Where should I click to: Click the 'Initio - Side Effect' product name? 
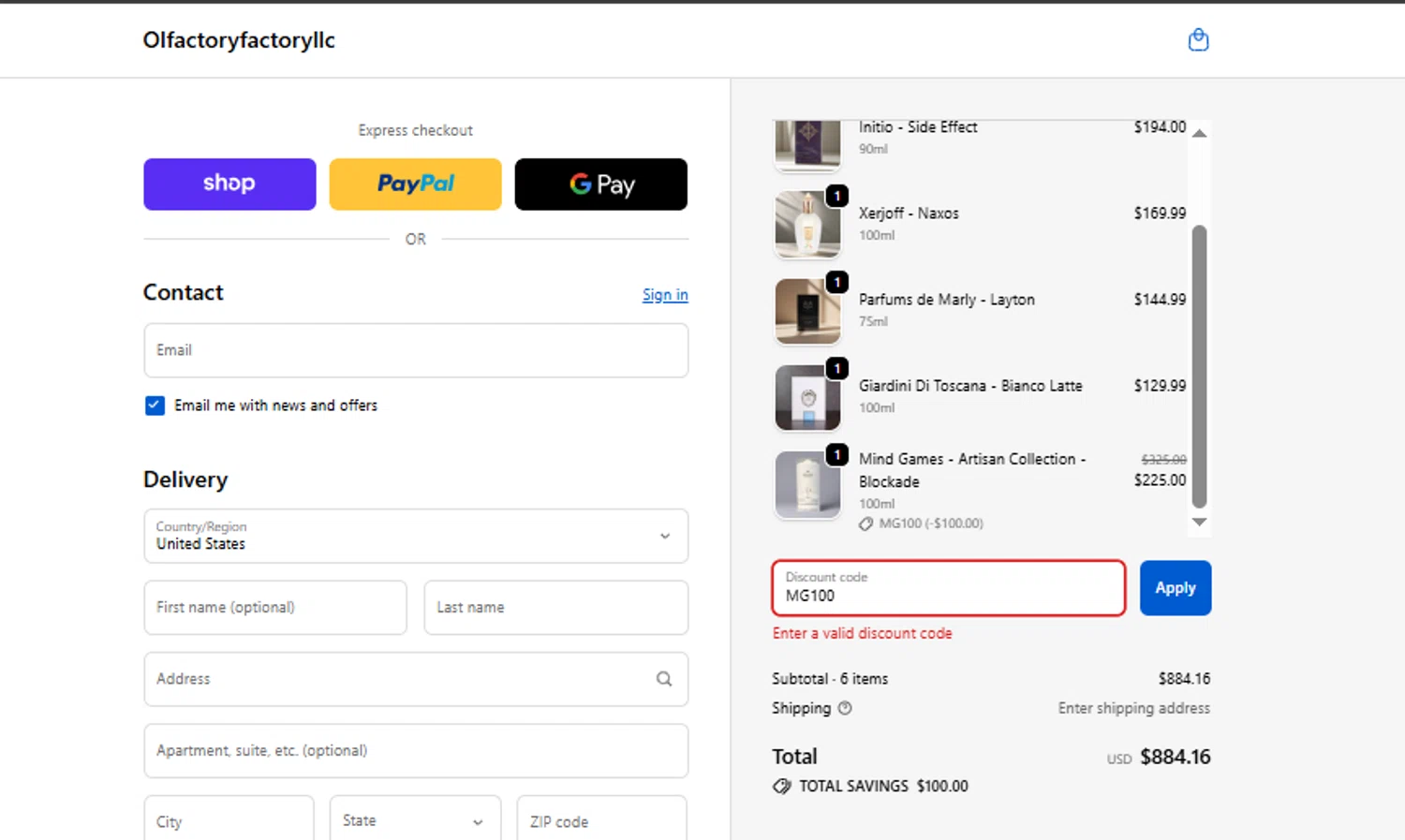(918, 127)
